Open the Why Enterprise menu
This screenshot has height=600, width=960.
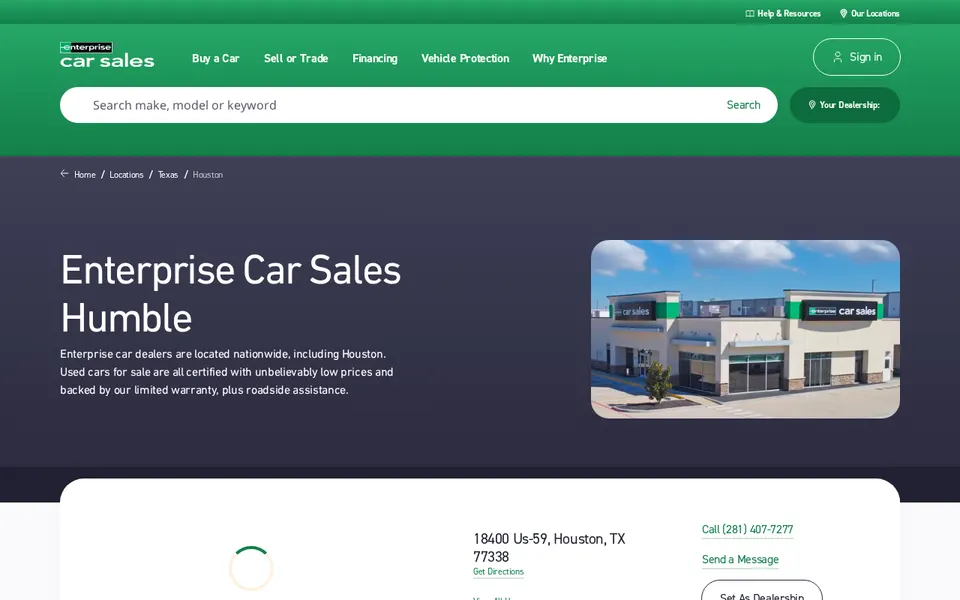[x=569, y=58]
